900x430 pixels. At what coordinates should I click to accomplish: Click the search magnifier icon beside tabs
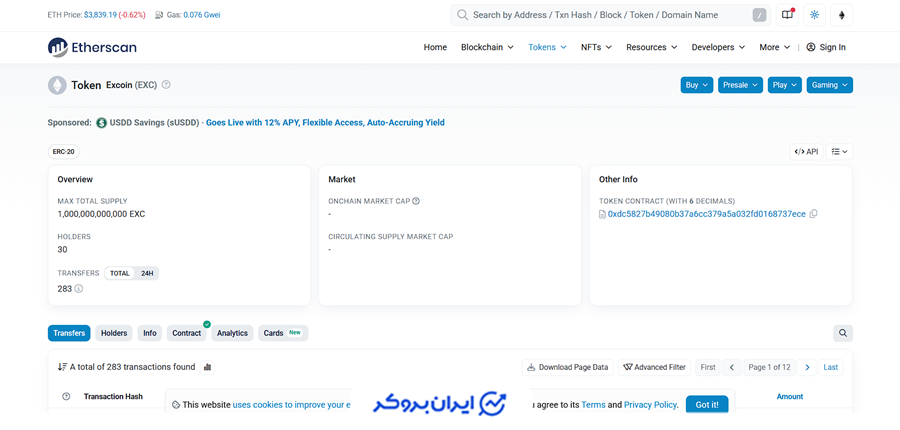[x=842, y=333]
